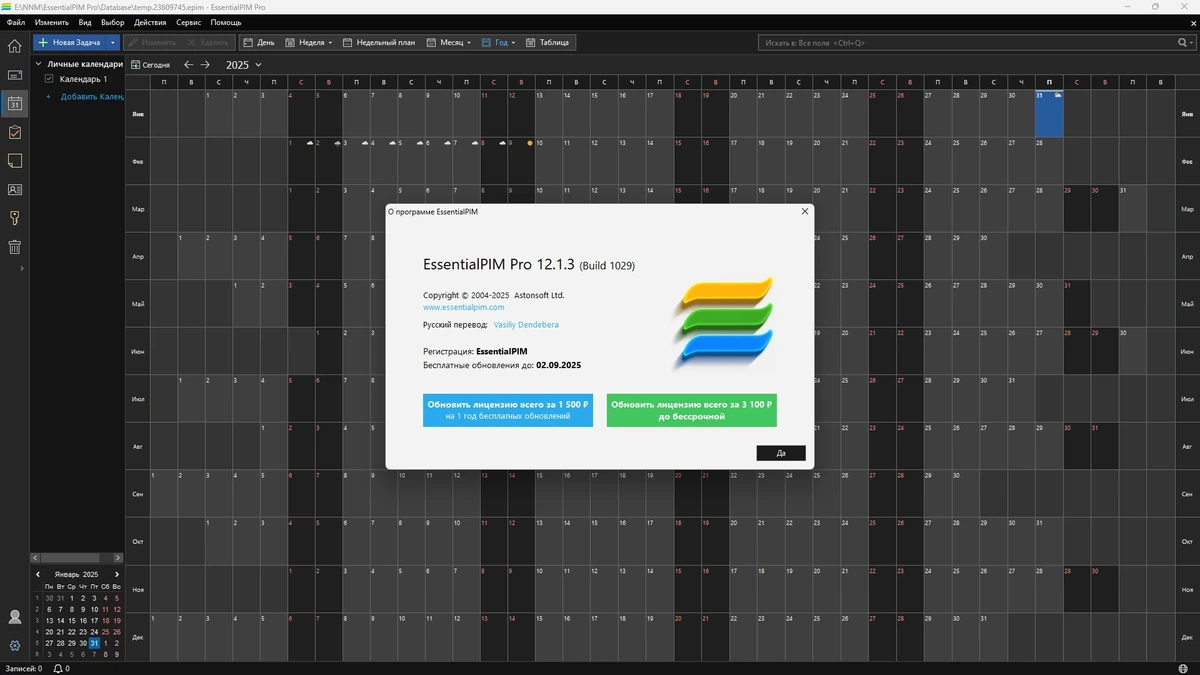Click the Vasiliy Dendebera translator link

tap(528, 325)
